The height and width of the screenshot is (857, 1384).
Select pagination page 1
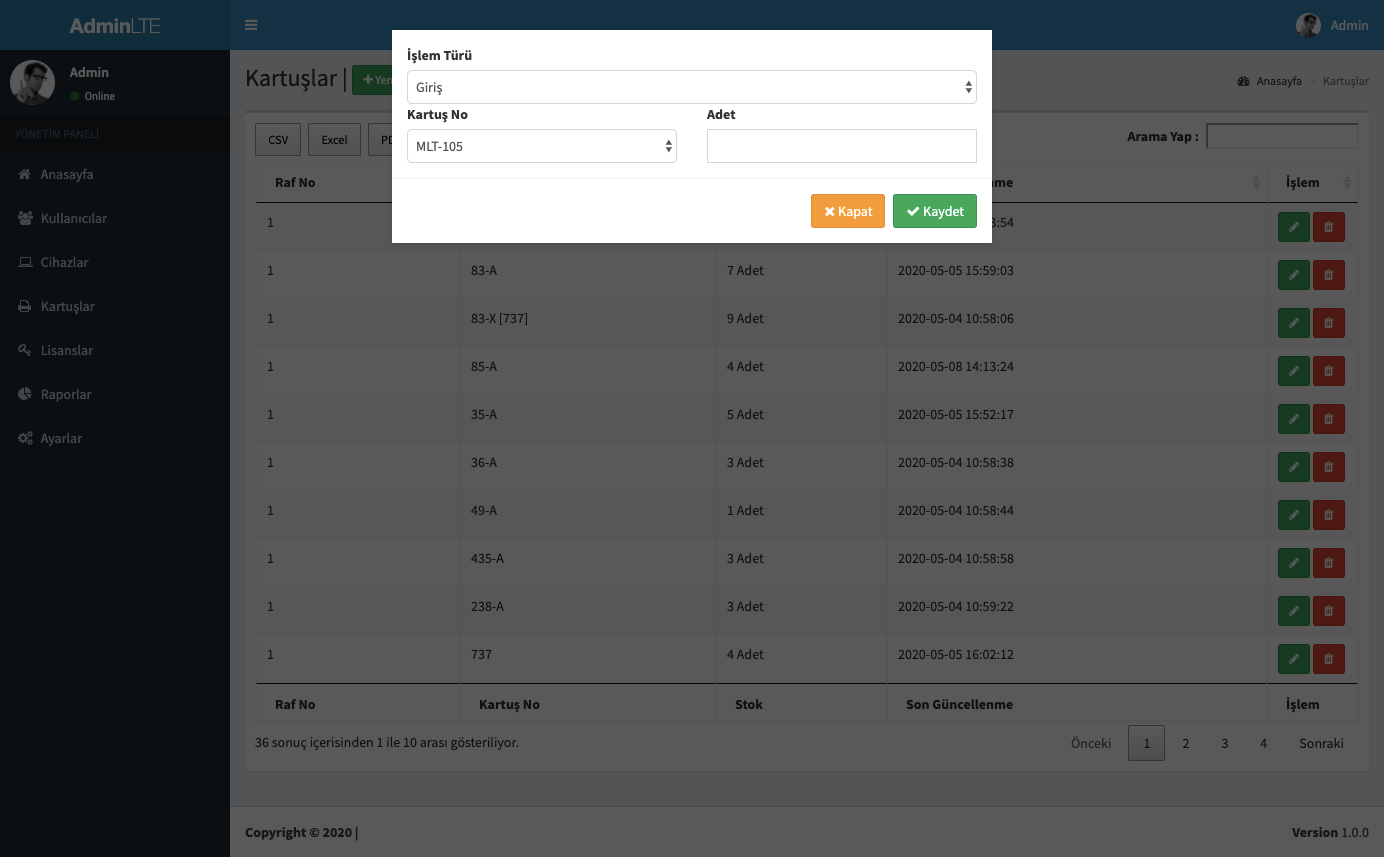coord(1147,743)
